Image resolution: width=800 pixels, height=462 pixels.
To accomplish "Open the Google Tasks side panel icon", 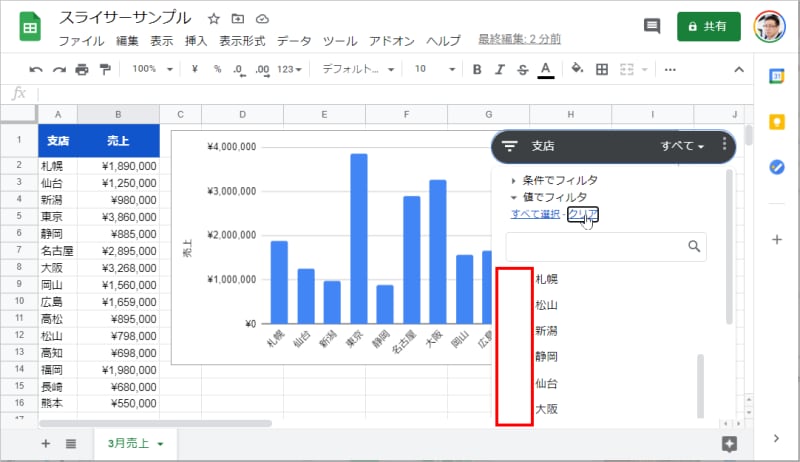I will [777, 167].
